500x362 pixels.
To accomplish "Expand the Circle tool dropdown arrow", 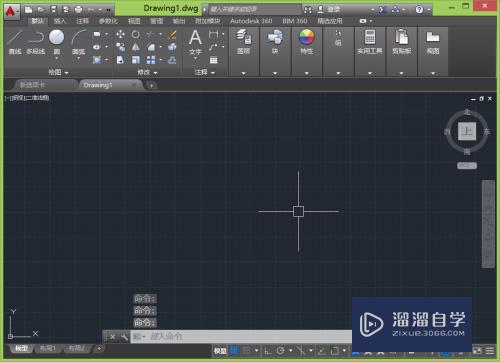I will (57, 59).
